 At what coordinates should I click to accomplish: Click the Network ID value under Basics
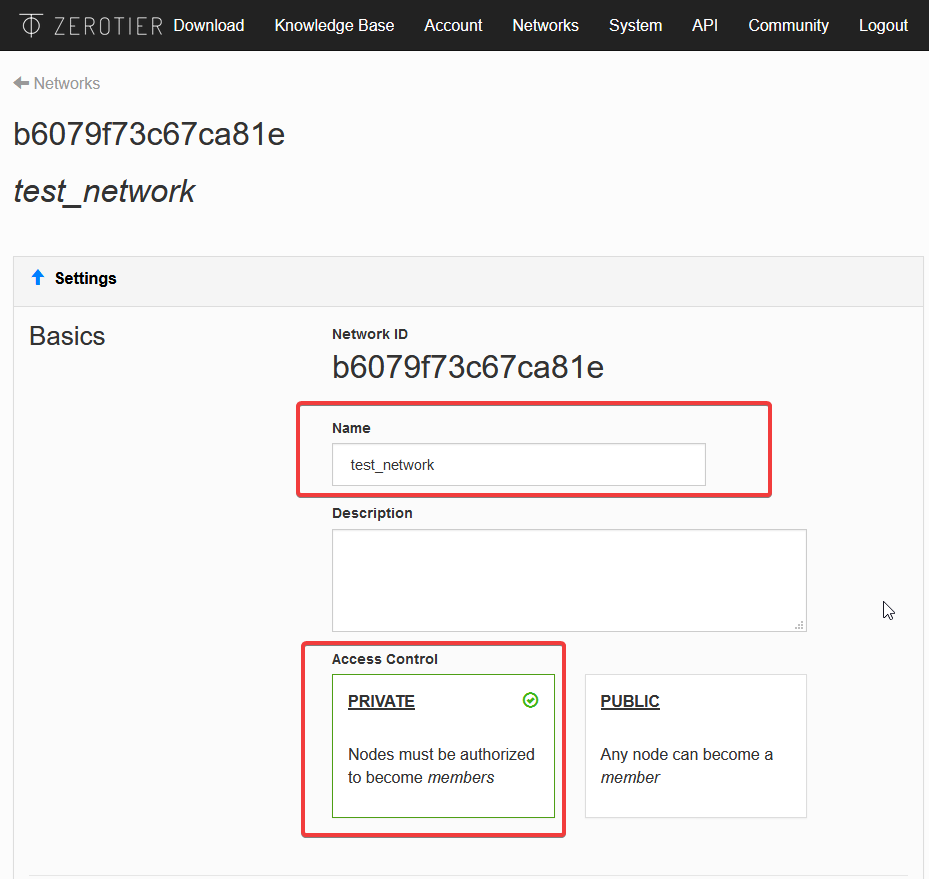pos(467,367)
